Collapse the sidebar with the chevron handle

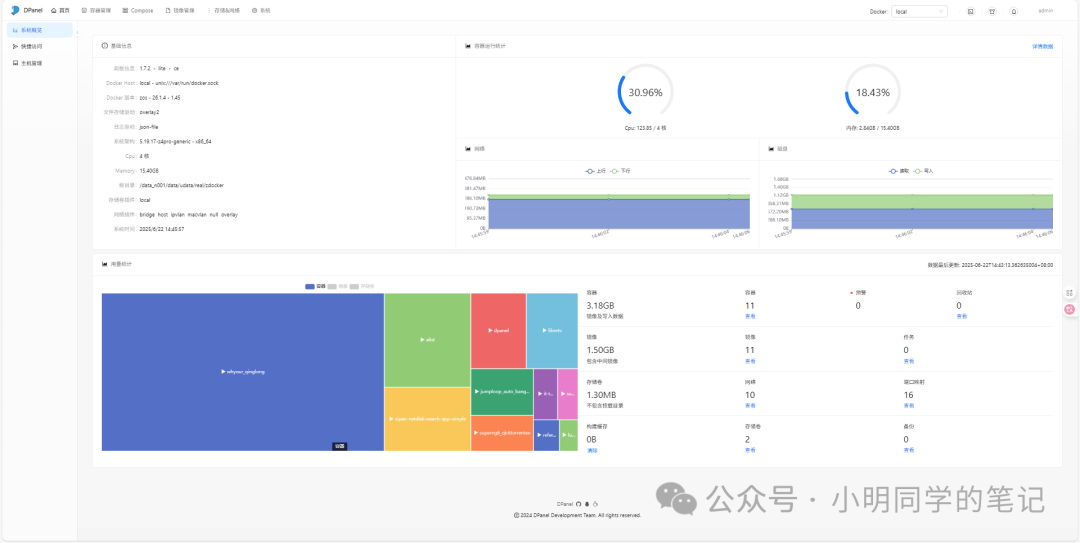[x=77, y=32]
